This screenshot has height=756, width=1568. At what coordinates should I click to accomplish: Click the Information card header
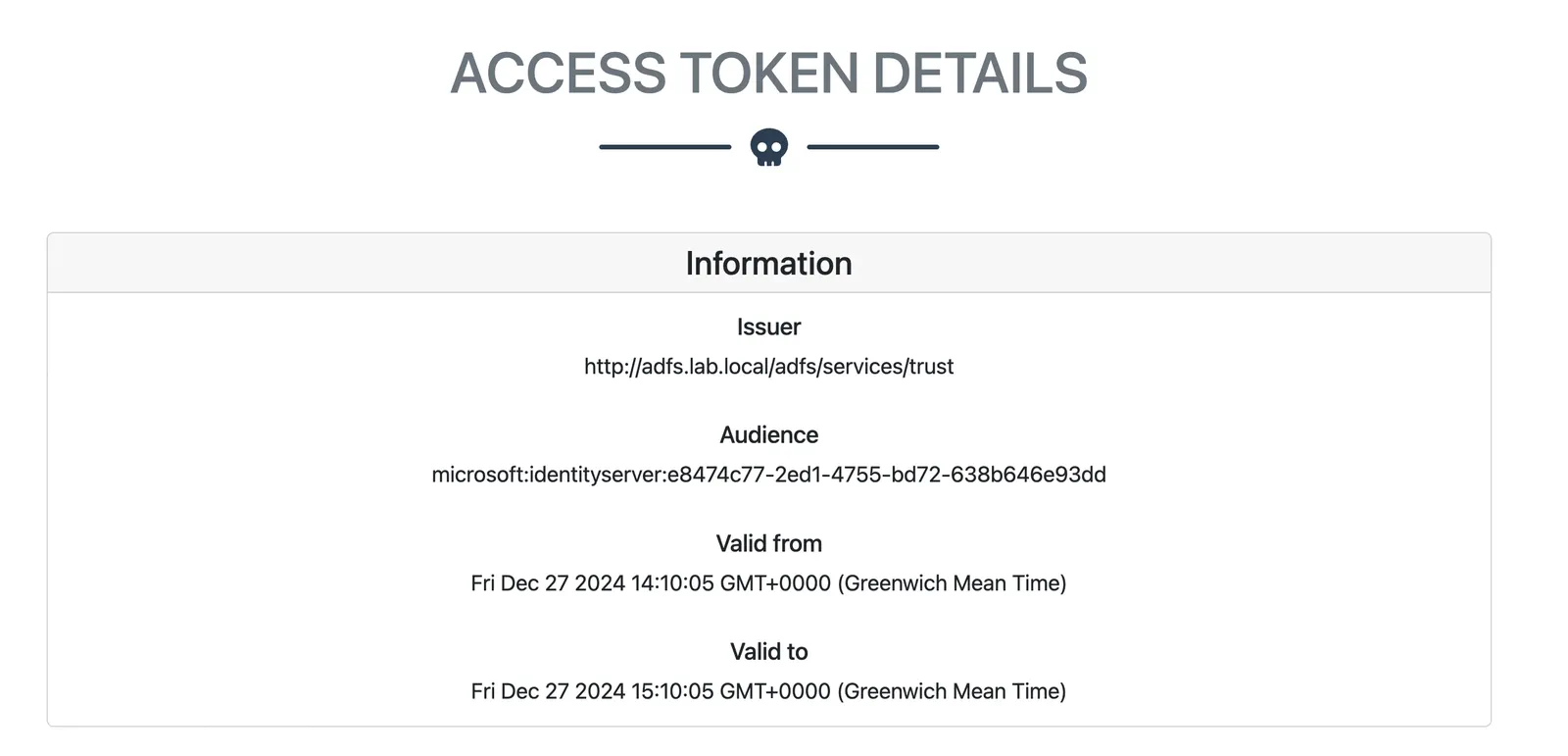coord(769,263)
